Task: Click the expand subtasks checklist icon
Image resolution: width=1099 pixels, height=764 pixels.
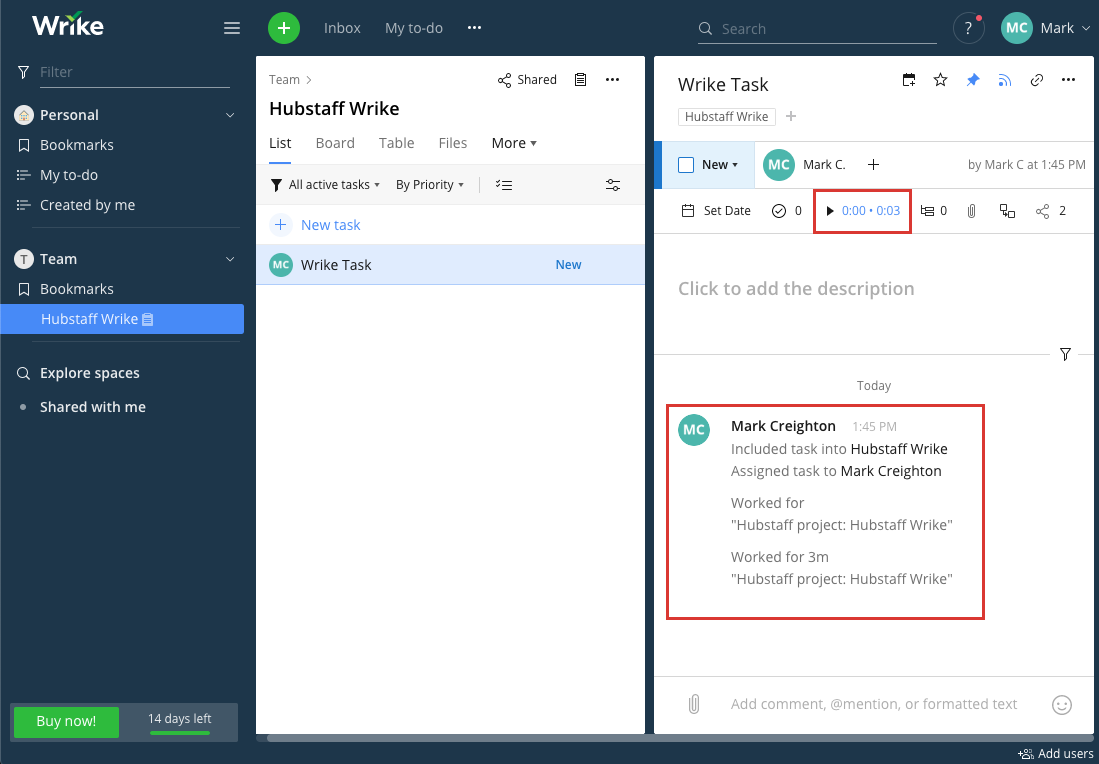Action: click(504, 185)
